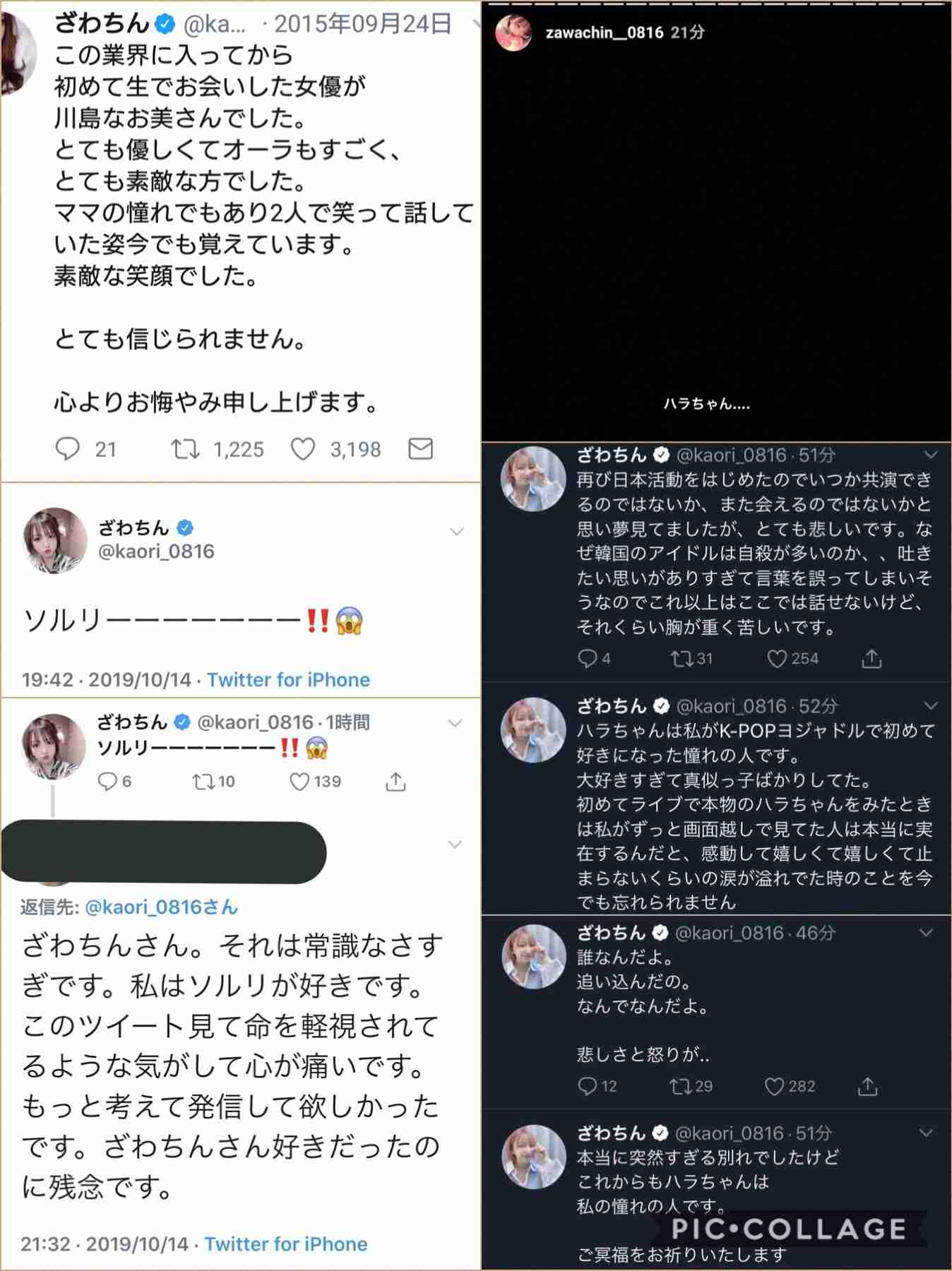Viewport: 952px width, 1271px height.
Task: Open the @kaori_0816さん reply-to link
Action: 161,907
